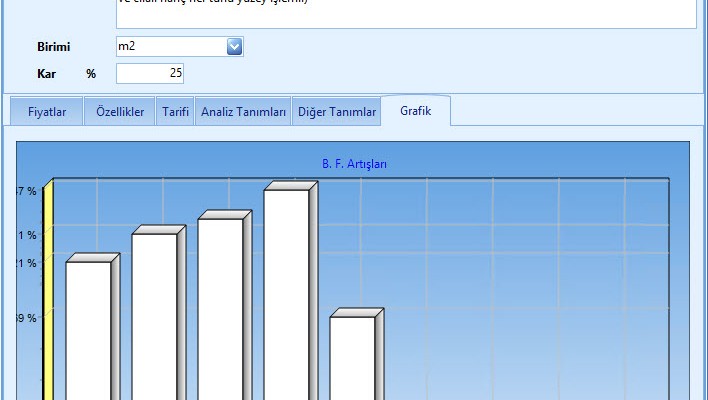708x400 pixels.
Task: Select the third bar in the chart
Action: click(220, 308)
